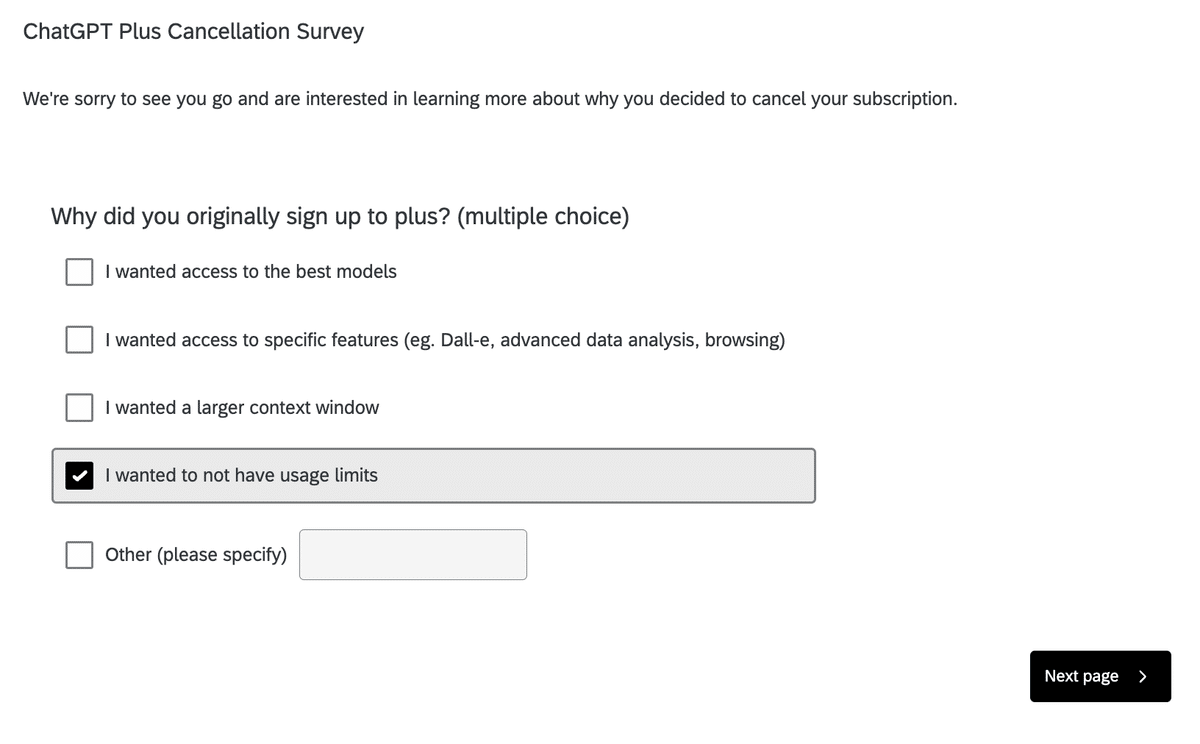Select the 'I wanted access to the best models' label
Screen dimensions: 1200x744
251,272
